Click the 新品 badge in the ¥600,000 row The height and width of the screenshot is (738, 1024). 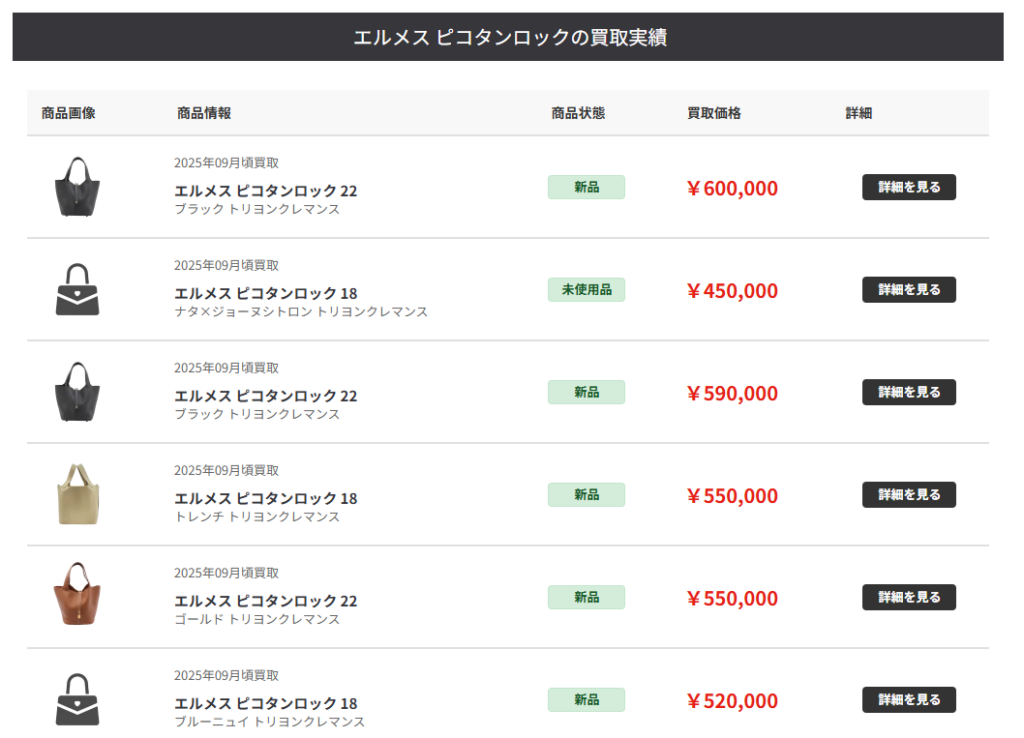[586, 187]
